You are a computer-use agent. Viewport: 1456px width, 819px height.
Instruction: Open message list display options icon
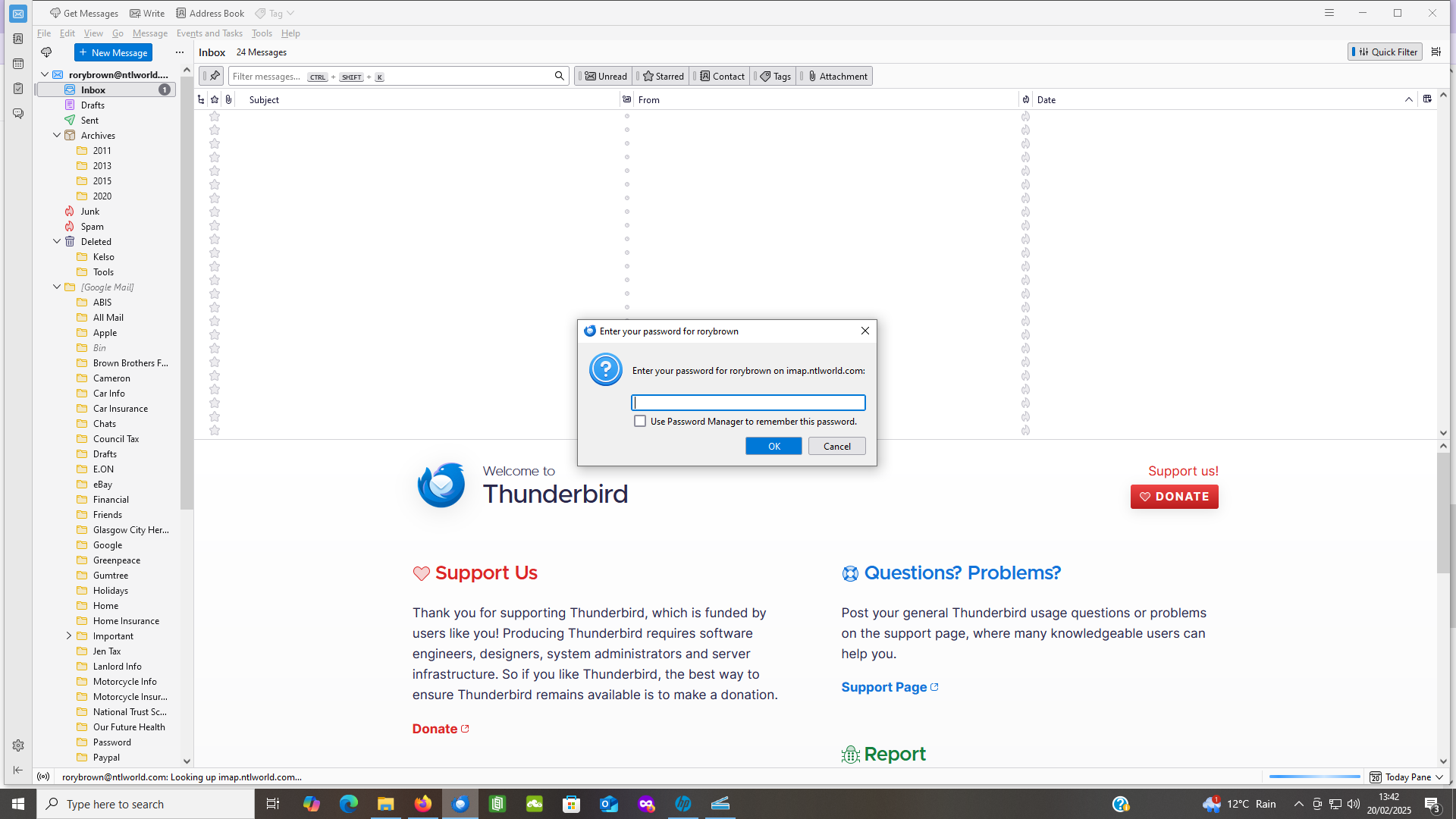1436,52
